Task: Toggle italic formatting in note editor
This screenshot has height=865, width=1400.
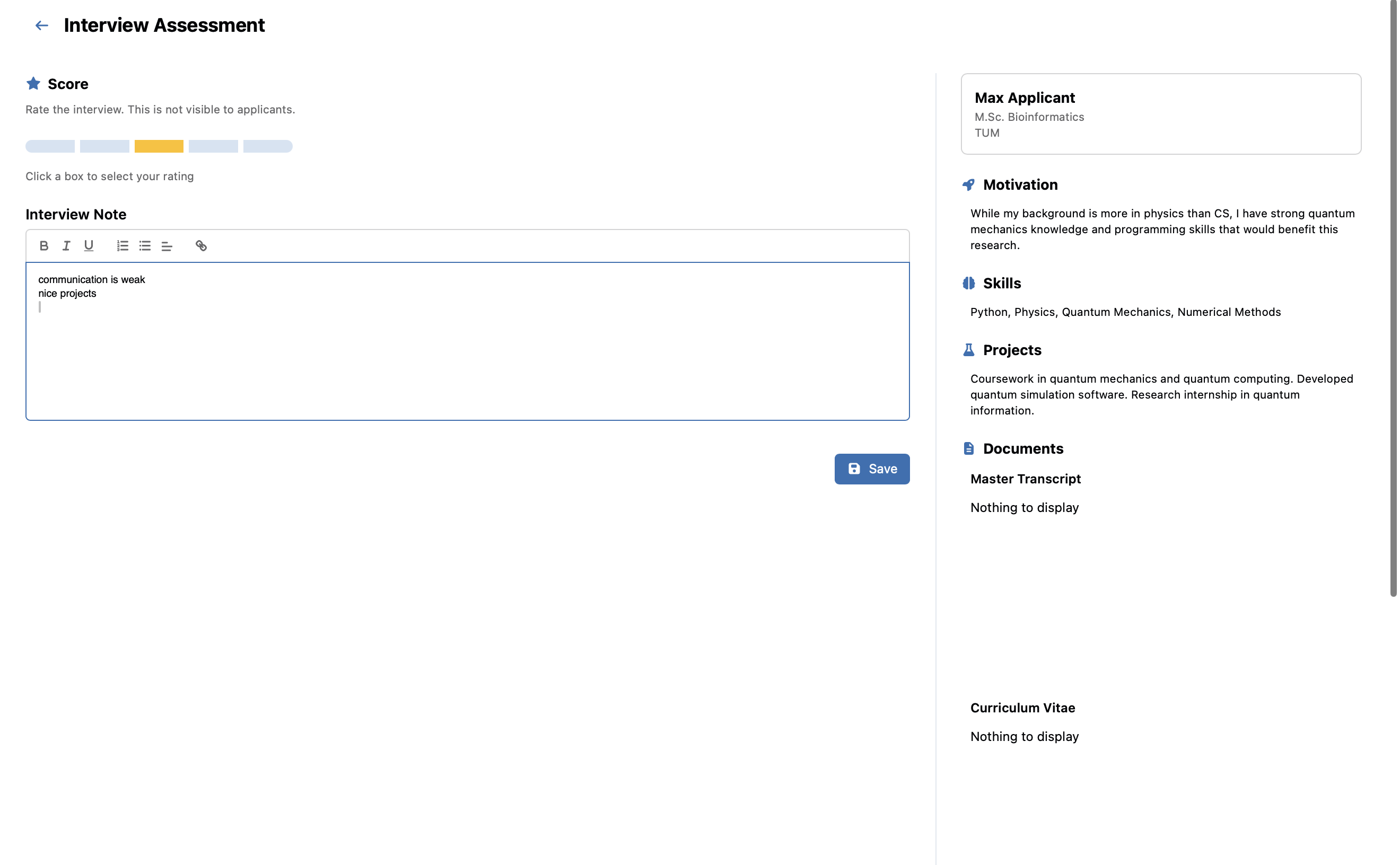Action: (66, 245)
